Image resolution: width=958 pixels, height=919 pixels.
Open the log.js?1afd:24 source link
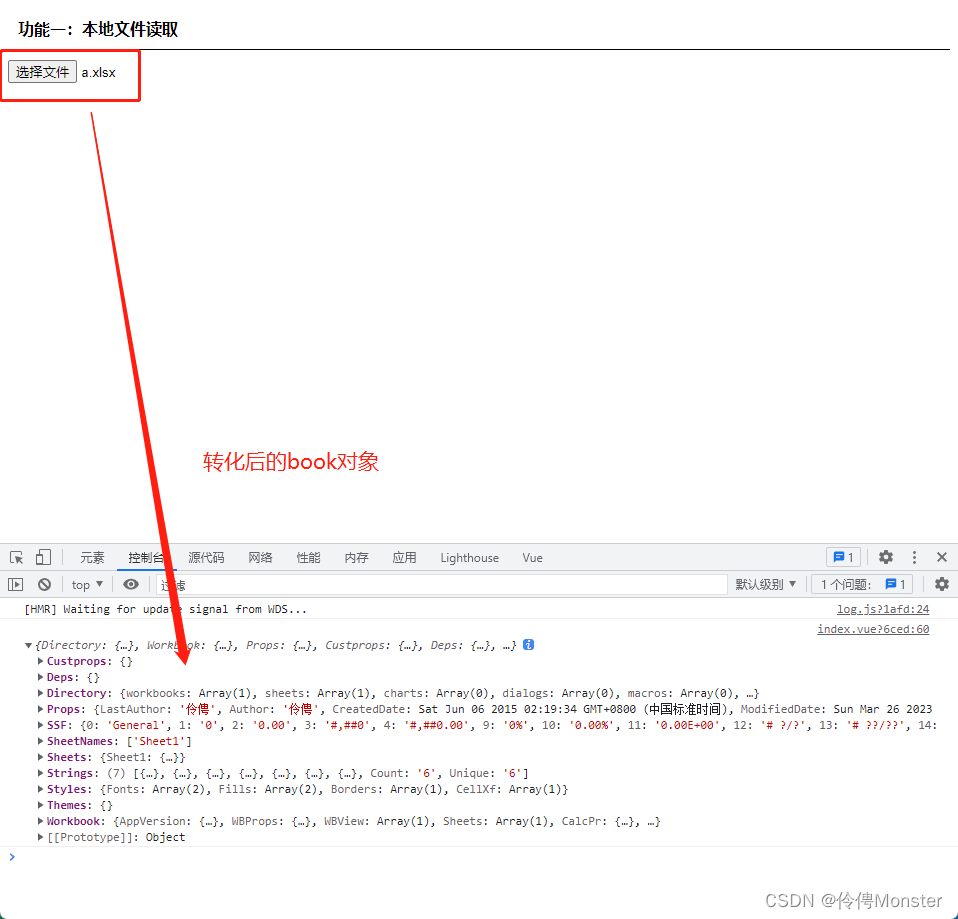[x=883, y=609]
